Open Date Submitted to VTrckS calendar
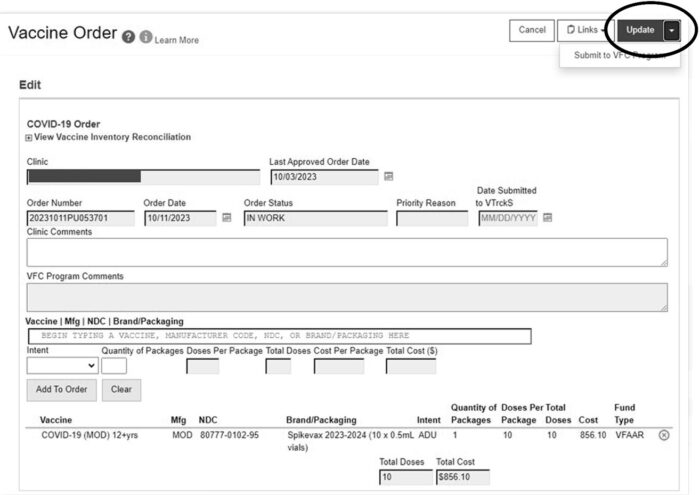This screenshot has width=700, height=495. [x=548, y=217]
